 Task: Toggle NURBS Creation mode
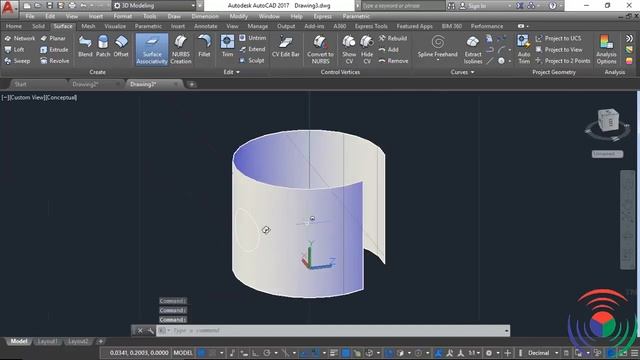[180, 49]
